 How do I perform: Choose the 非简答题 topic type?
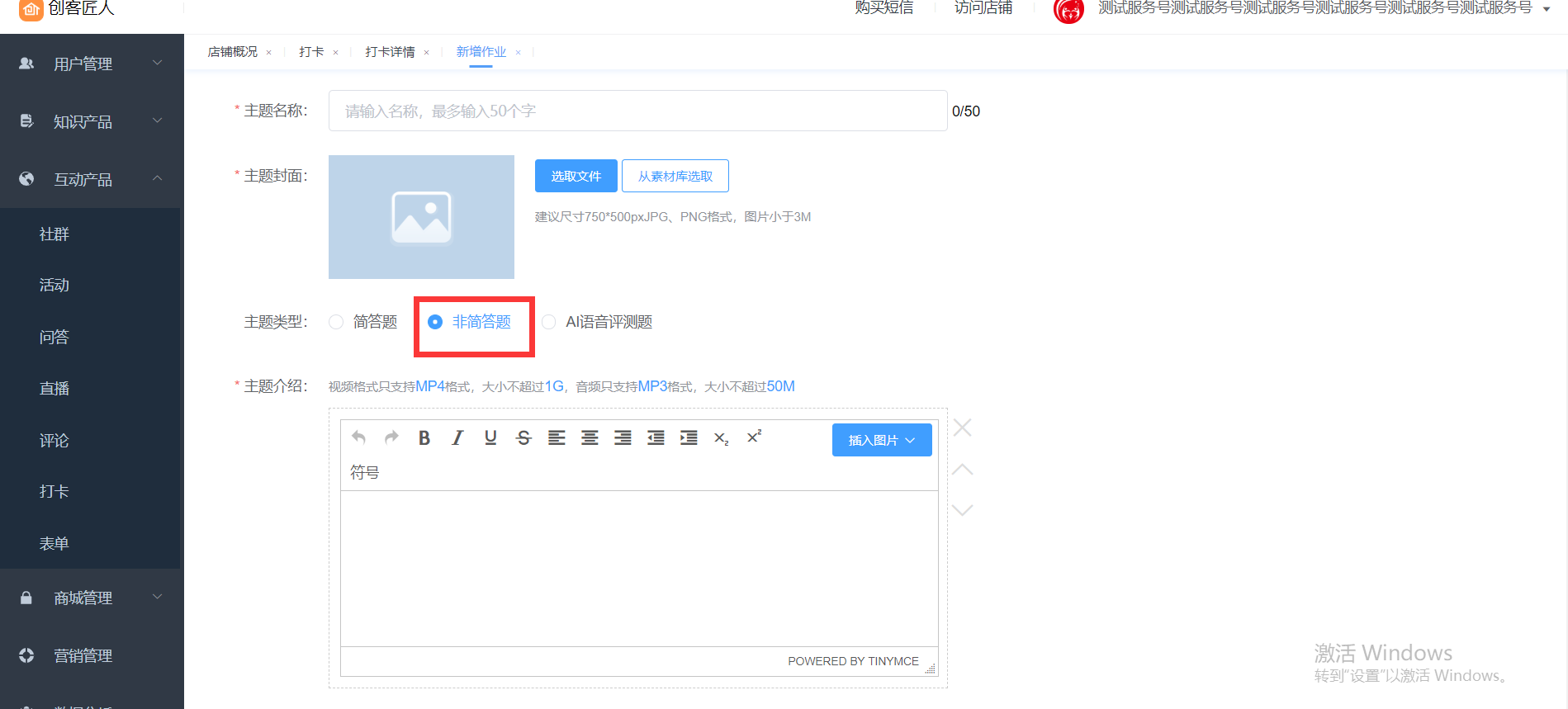pyautogui.click(x=435, y=322)
